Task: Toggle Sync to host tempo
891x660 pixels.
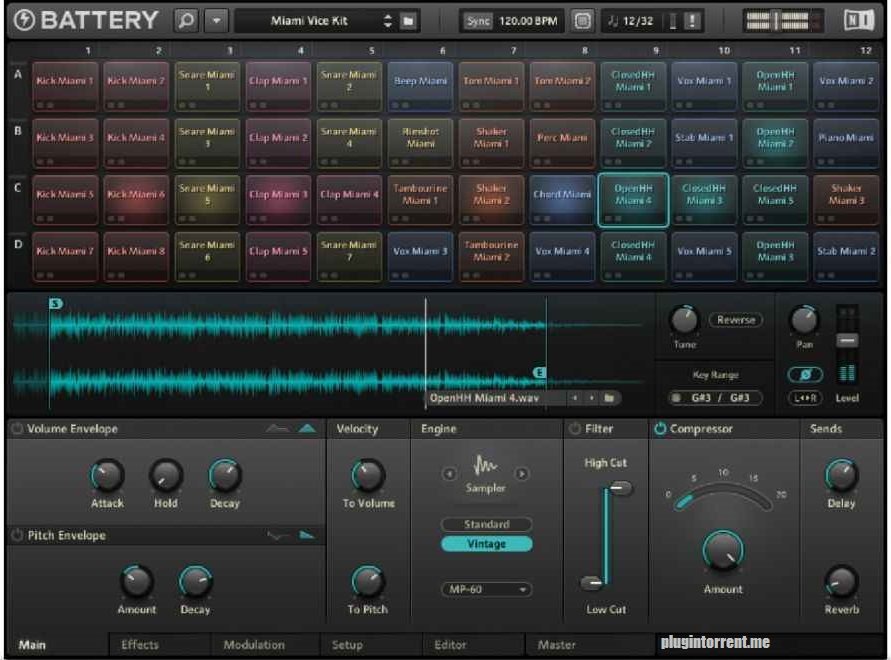Action: click(478, 21)
